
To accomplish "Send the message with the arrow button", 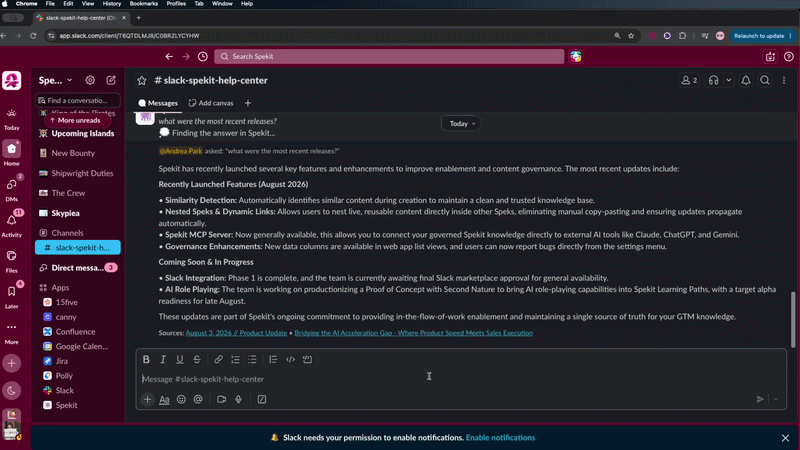I will tap(760, 399).
